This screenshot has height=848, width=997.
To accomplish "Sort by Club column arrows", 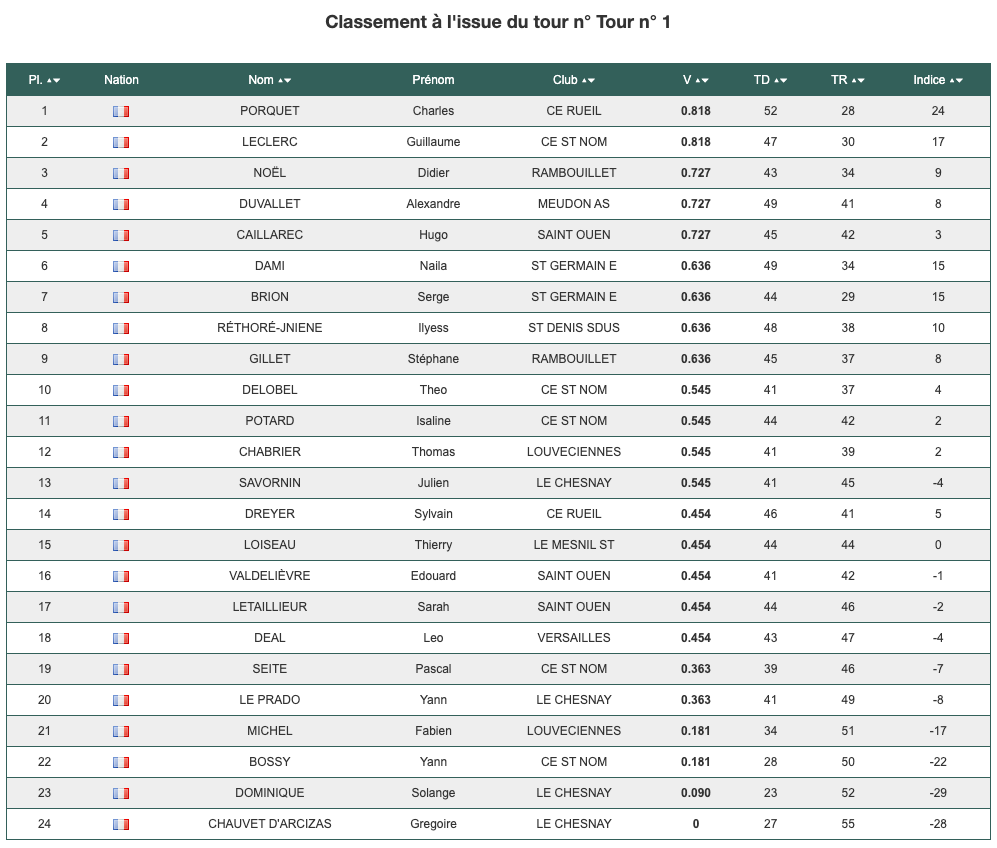I will click(588, 81).
